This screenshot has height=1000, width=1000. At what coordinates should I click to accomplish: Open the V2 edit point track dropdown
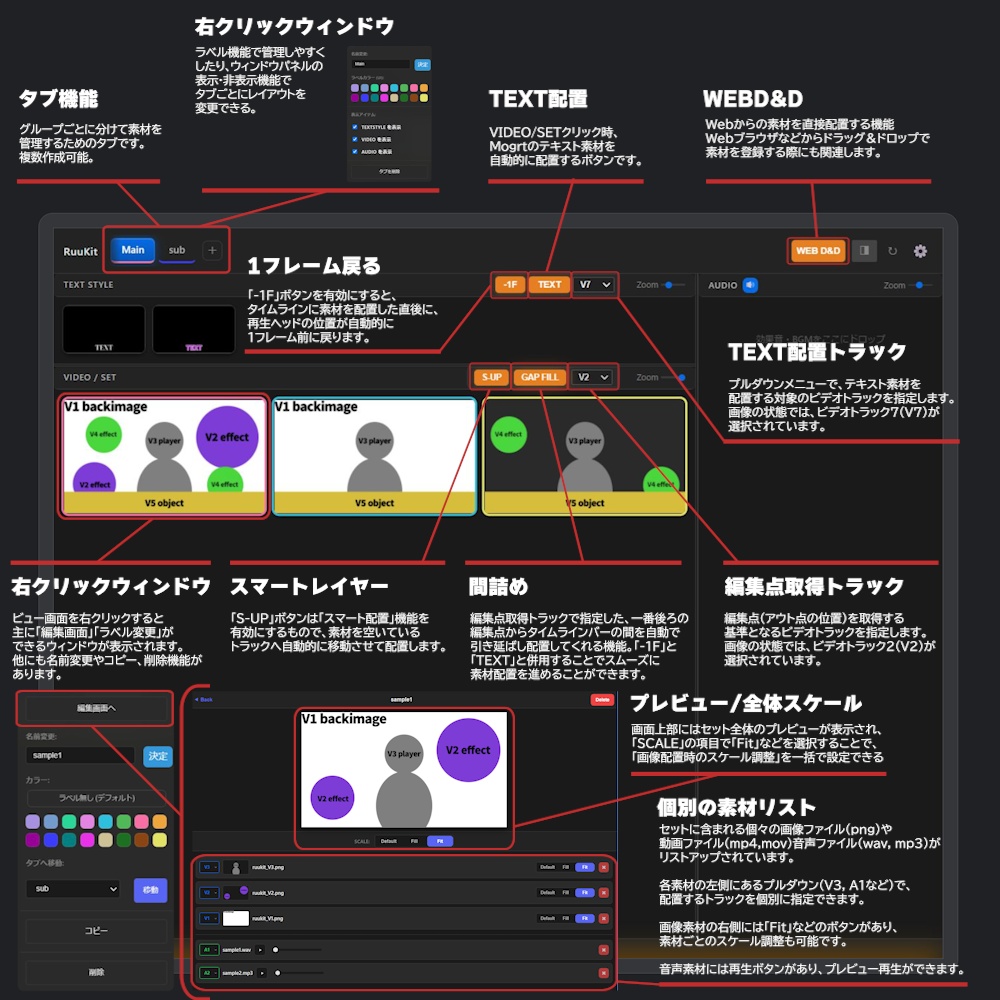point(593,377)
